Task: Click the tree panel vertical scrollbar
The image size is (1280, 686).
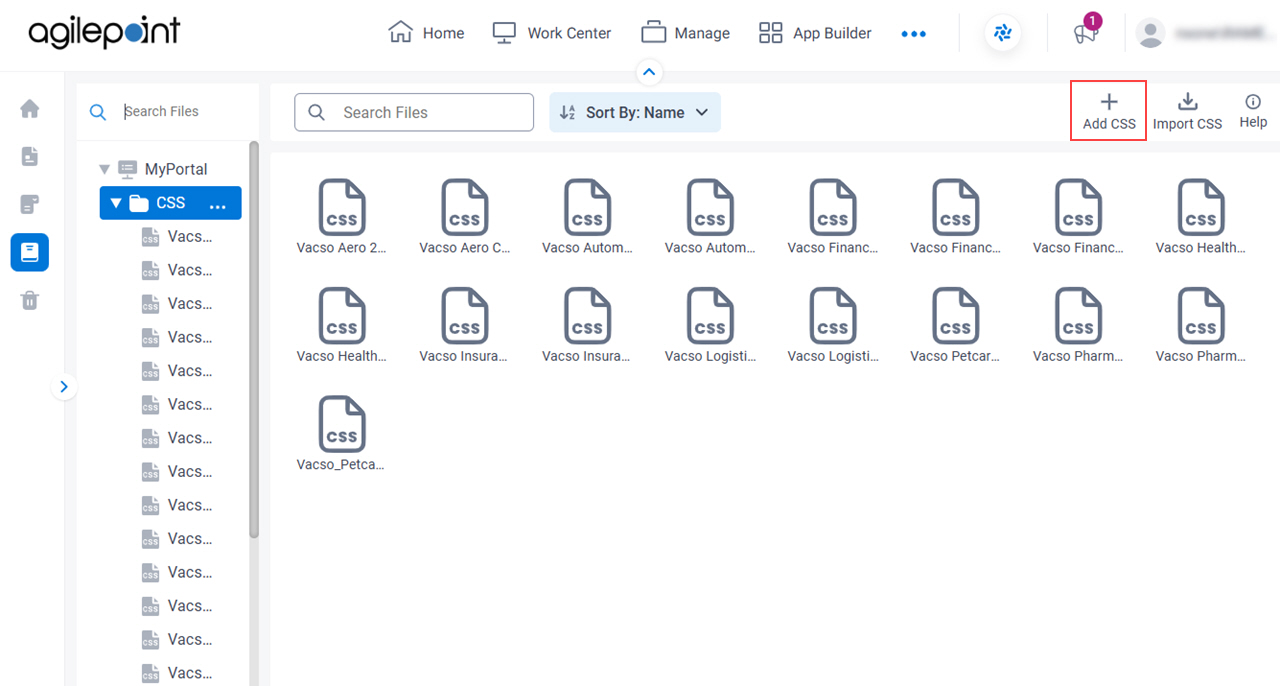Action: 254,339
